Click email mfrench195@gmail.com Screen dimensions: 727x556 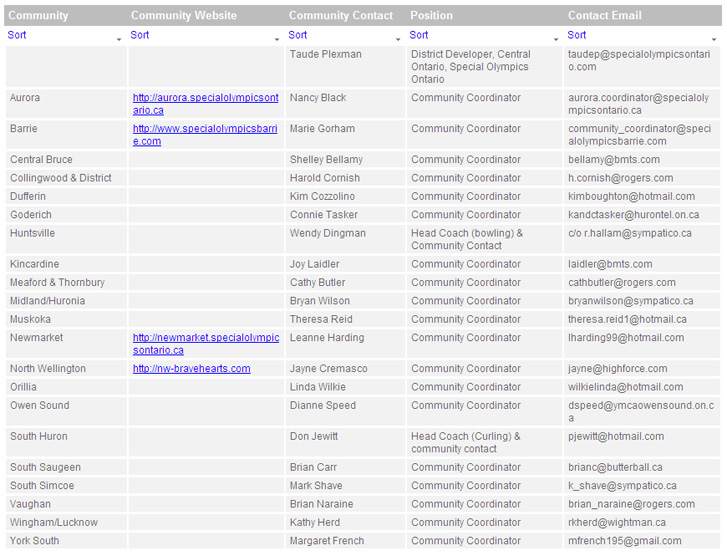pyautogui.click(x=625, y=541)
